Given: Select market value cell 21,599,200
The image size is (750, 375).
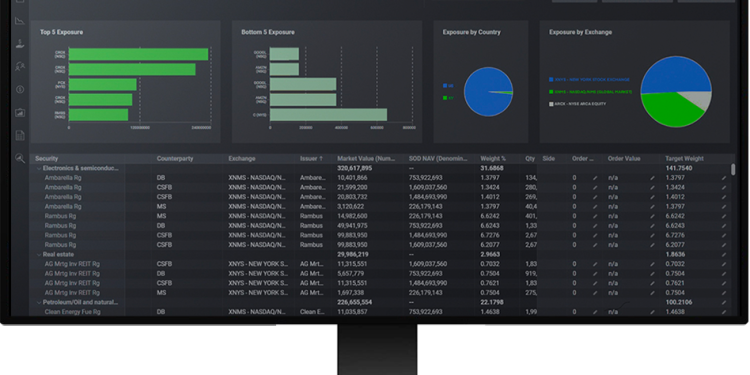Looking at the screenshot, I should point(353,188).
